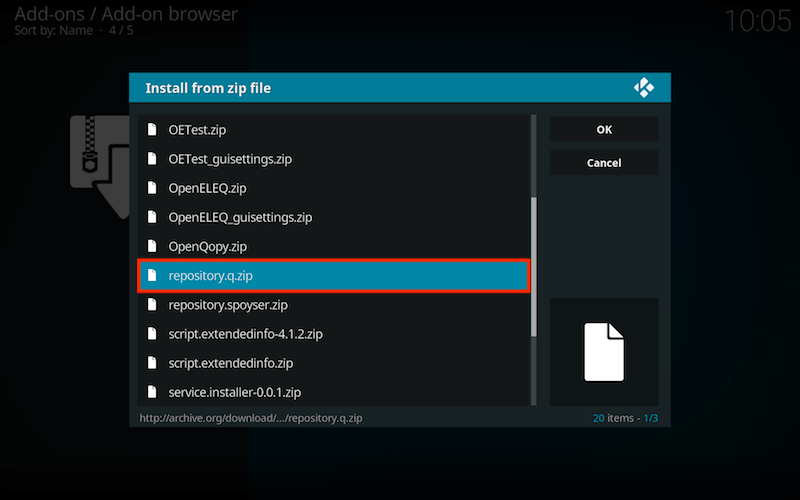
Task: Dismiss the dialog with Cancel
Action: point(604,163)
